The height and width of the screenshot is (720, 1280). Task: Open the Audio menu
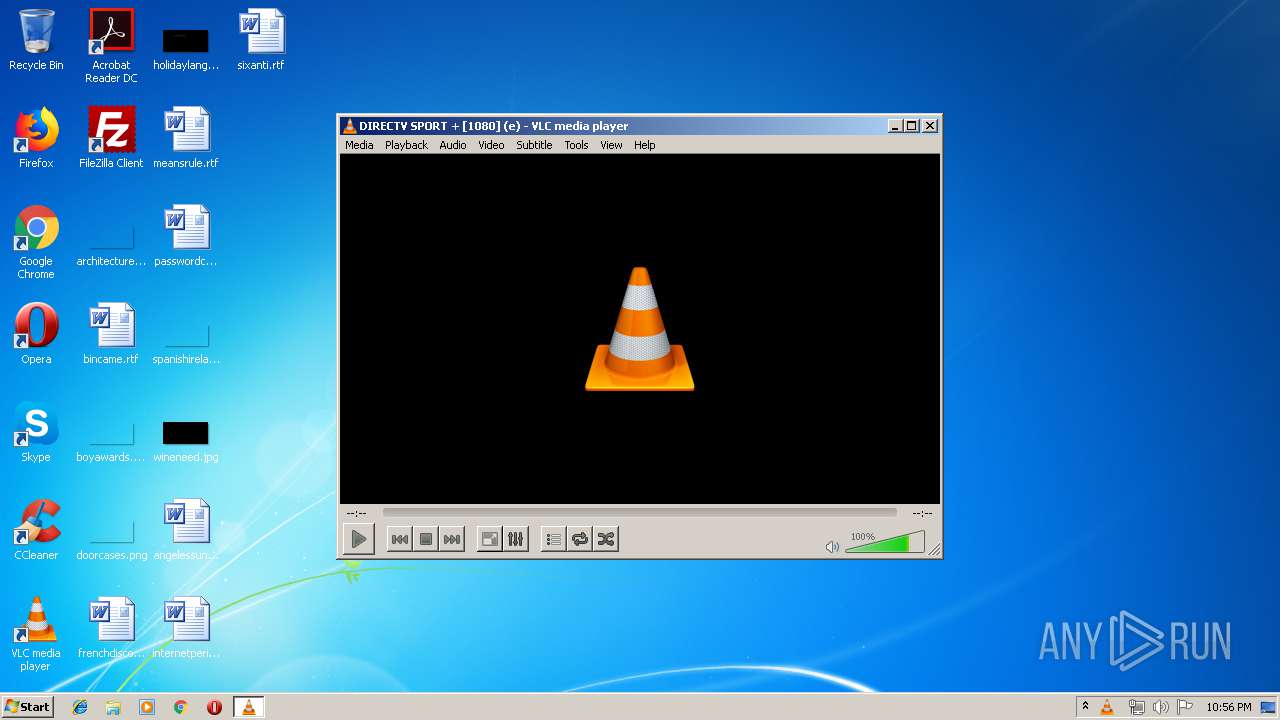click(453, 145)
